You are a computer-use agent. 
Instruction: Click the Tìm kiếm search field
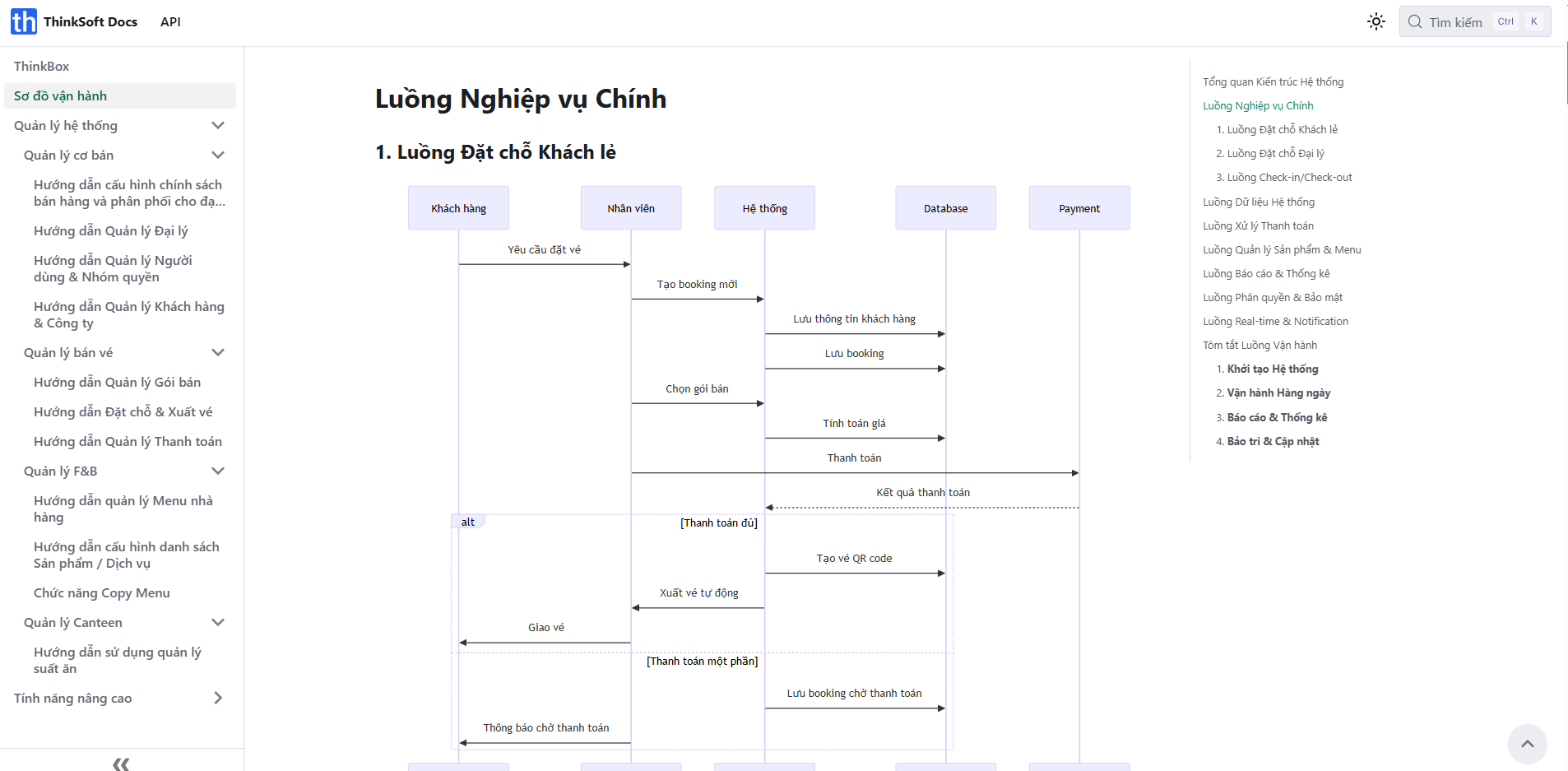[1455, 22]
